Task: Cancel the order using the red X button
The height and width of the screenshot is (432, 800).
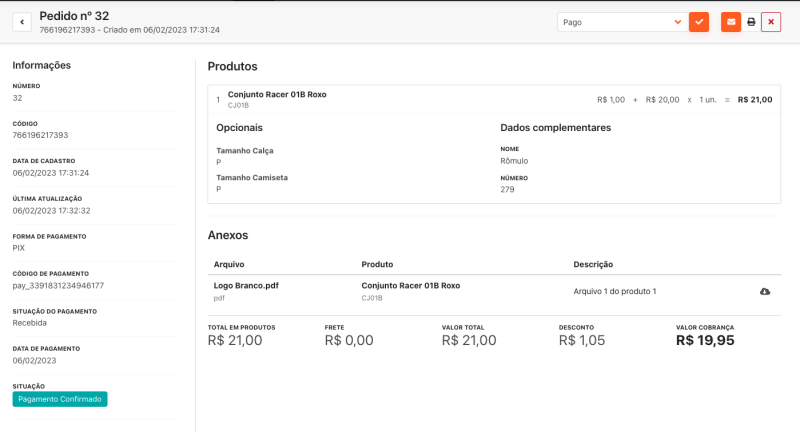Action: (771, 22)
